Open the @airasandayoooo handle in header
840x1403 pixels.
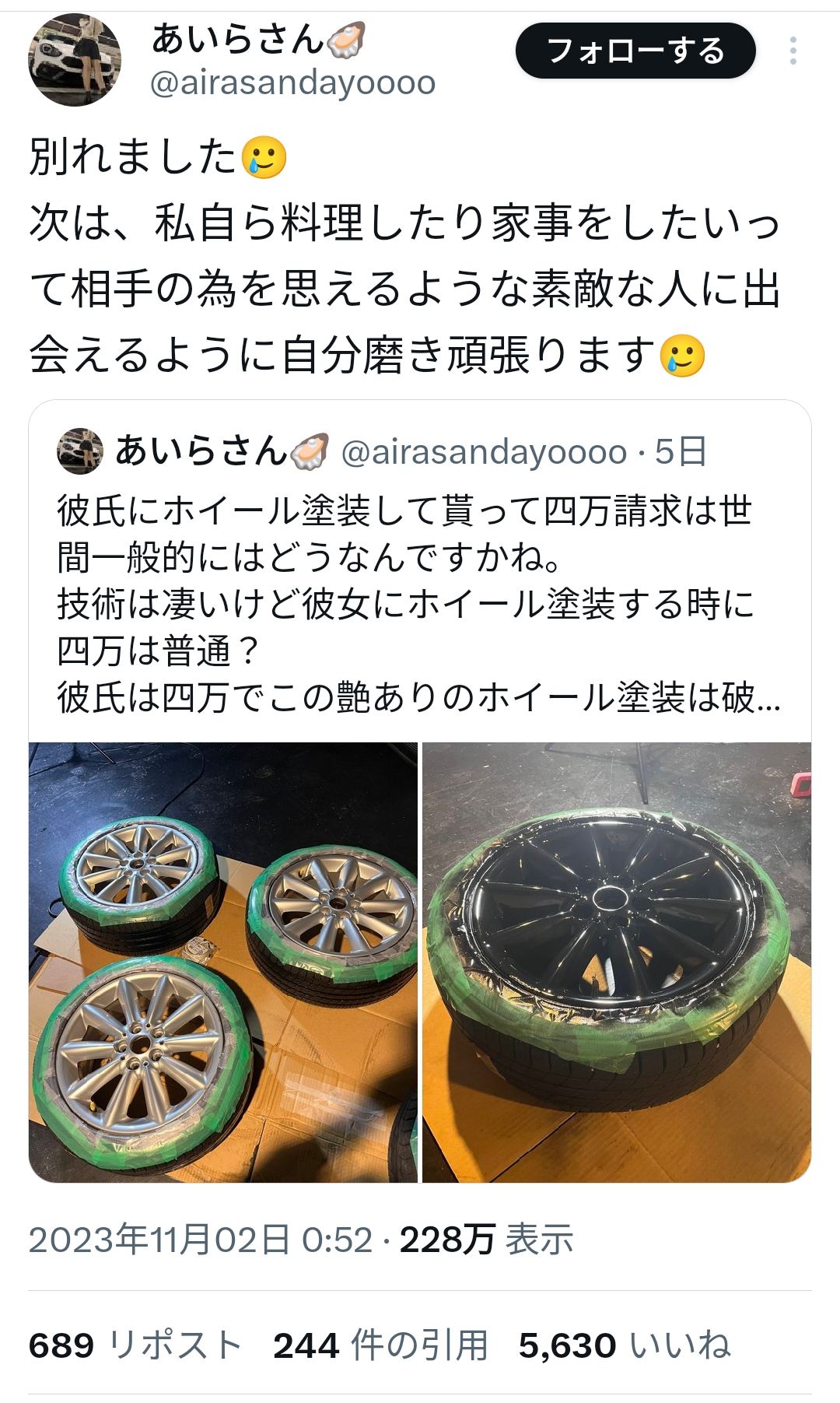pyautogui.click(x=292, y=82)
